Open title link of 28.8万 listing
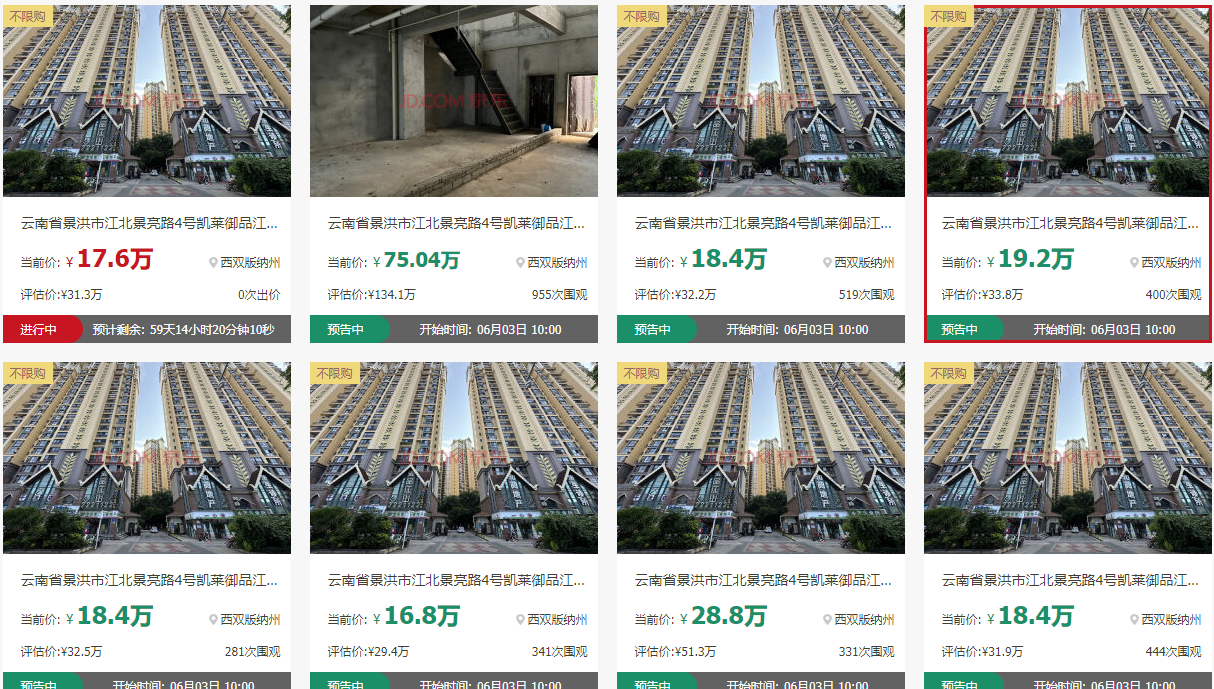 click(x=763, y=580)
